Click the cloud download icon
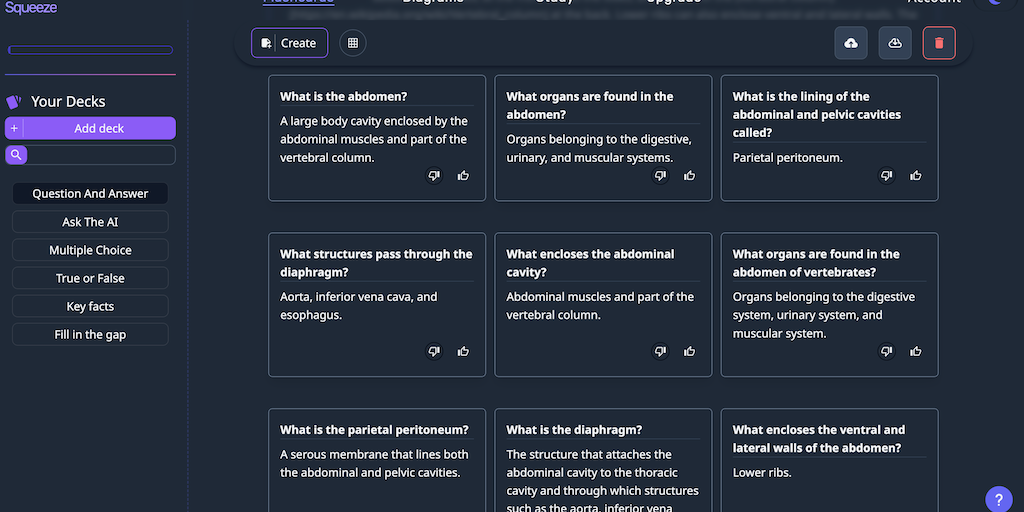 (895, 43)
